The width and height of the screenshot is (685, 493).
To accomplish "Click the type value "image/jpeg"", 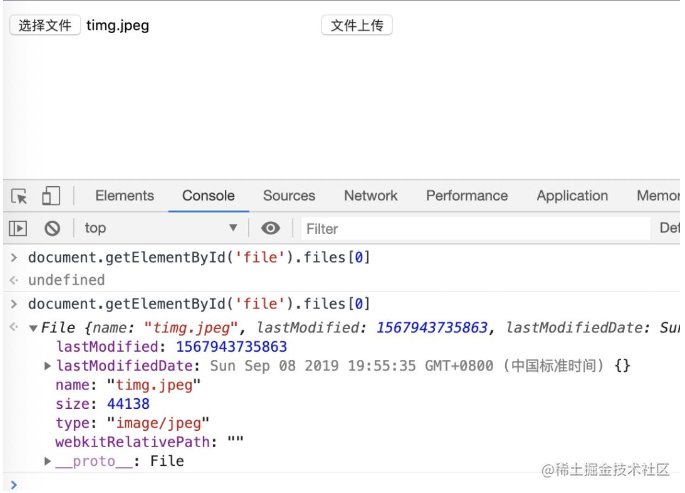I will pos(158,423).
